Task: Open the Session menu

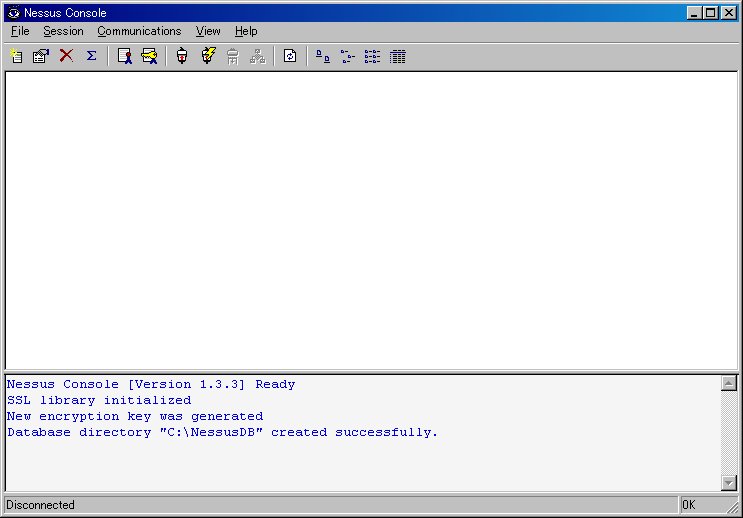Action: click(63, 31)
